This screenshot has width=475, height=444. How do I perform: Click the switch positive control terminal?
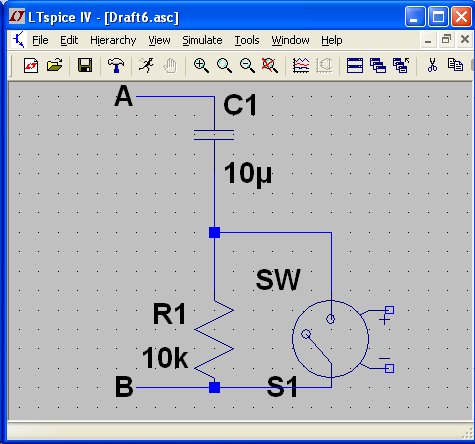(x=390, y=310)
